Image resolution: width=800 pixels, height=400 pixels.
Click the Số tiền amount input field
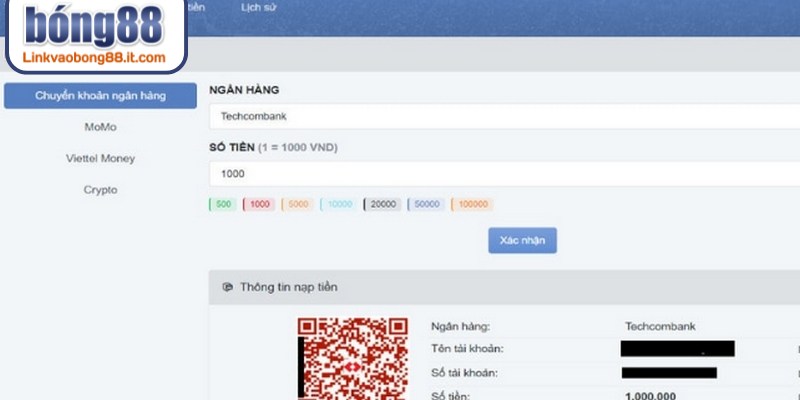(504, 174)
